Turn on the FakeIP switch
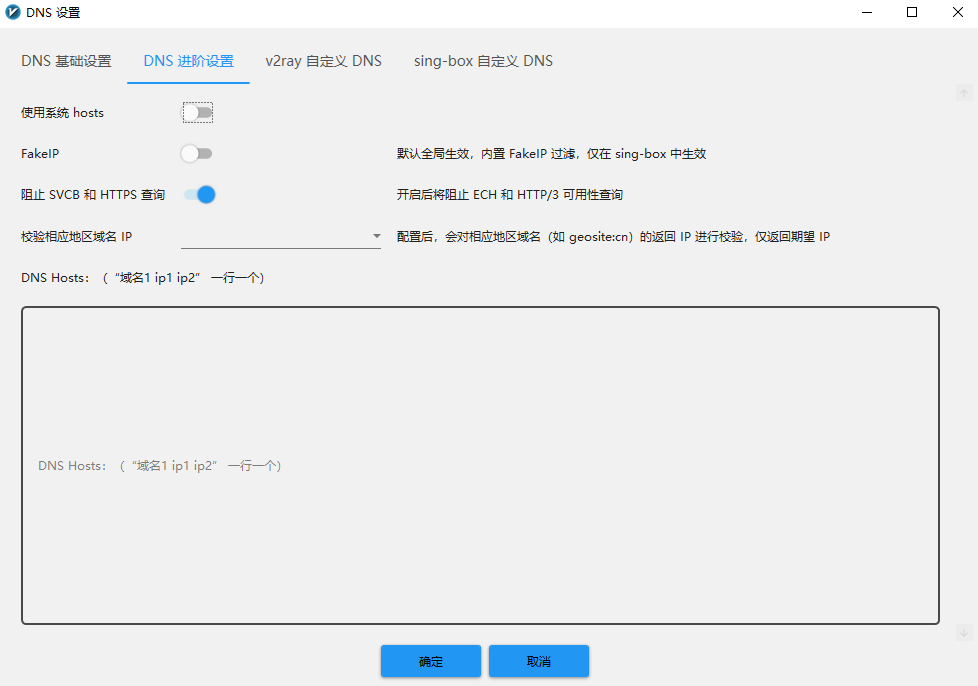 click(197, 153)
